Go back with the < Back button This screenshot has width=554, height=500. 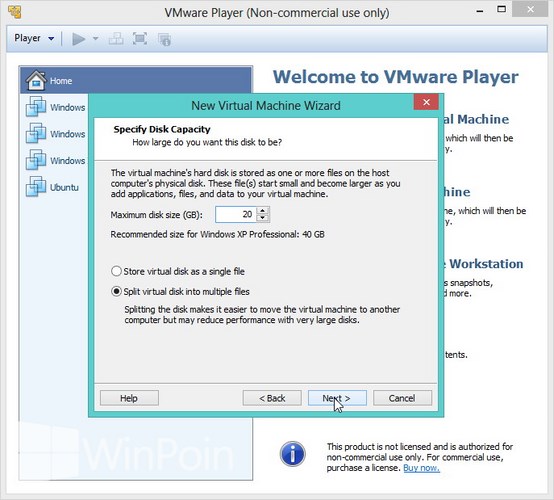click(x=272, y=398)
